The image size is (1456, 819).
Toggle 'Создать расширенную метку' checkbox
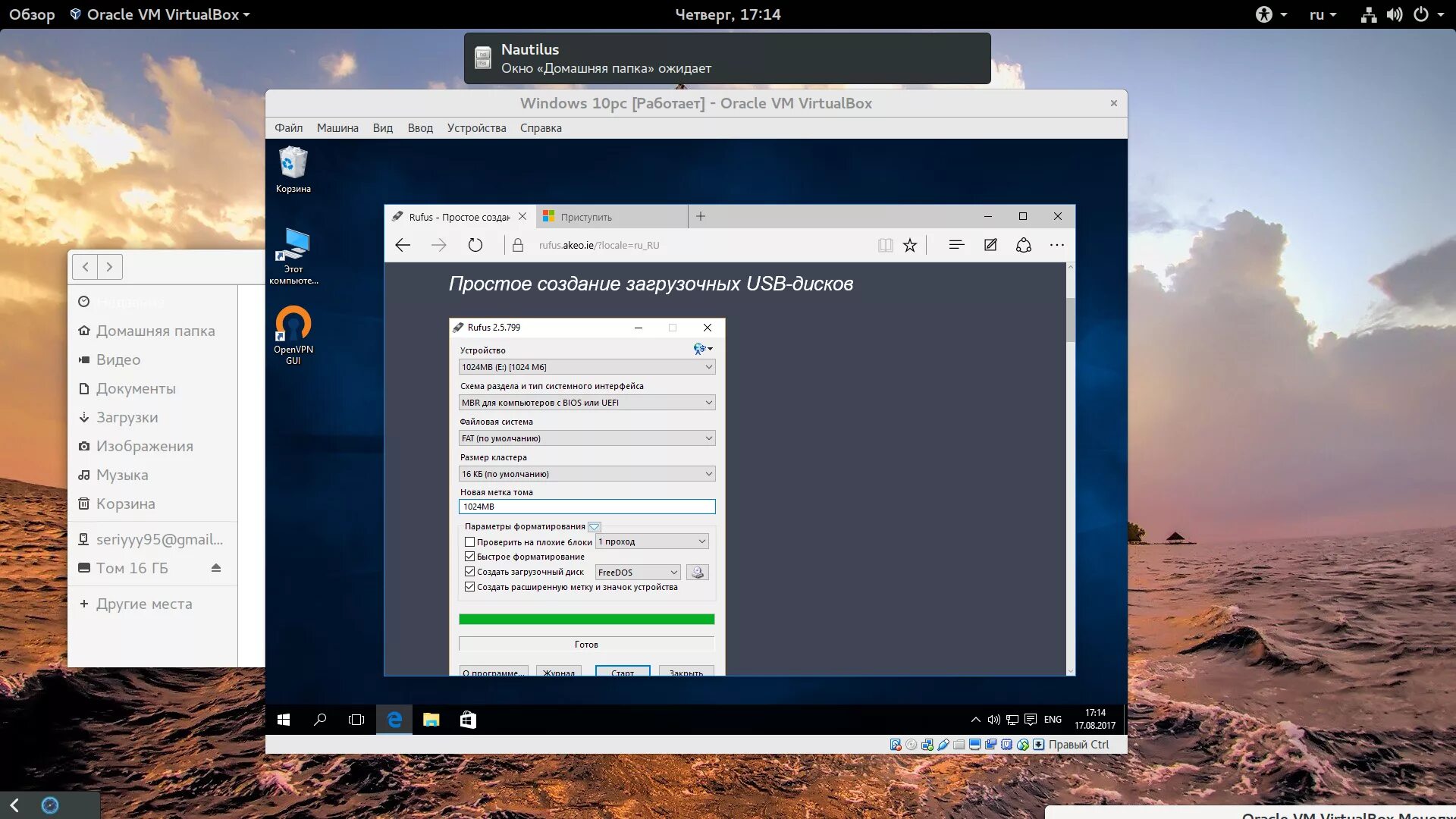(469, 587)
